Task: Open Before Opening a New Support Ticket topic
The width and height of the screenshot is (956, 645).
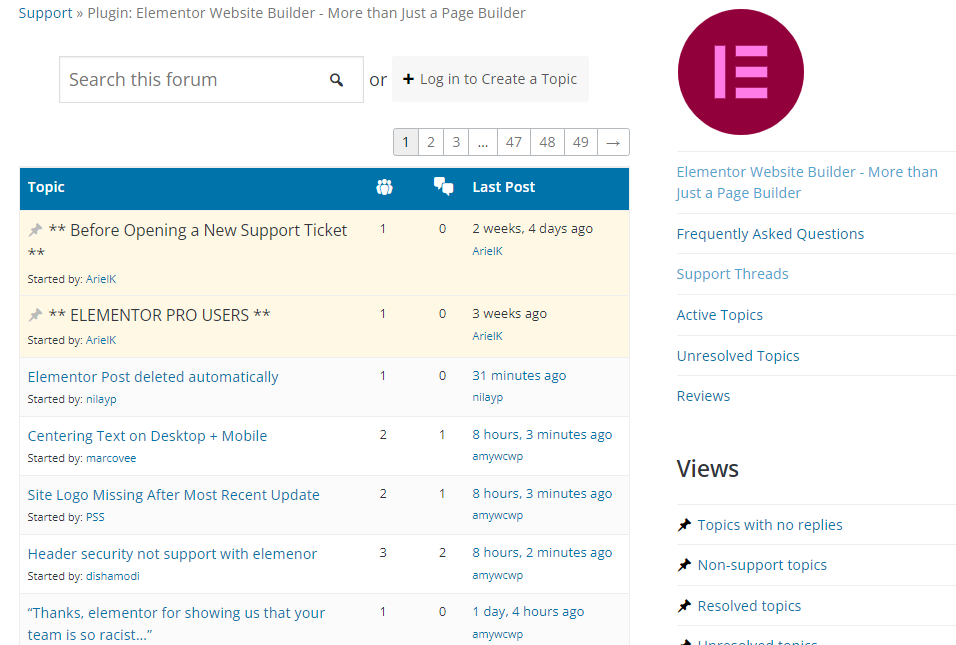Action: (187, 241)
